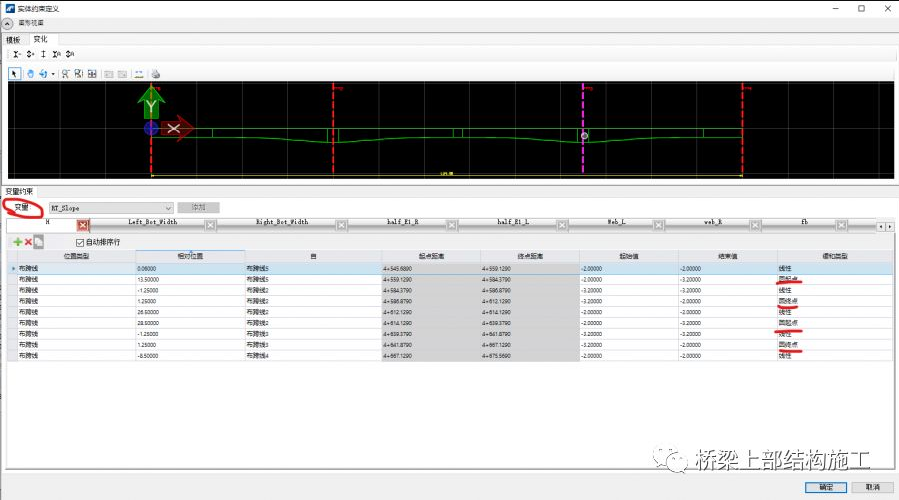Viewport: 899px width, 500px height.
Task: Click the printer icon in view toolbar
Action: tap(155, 74)
